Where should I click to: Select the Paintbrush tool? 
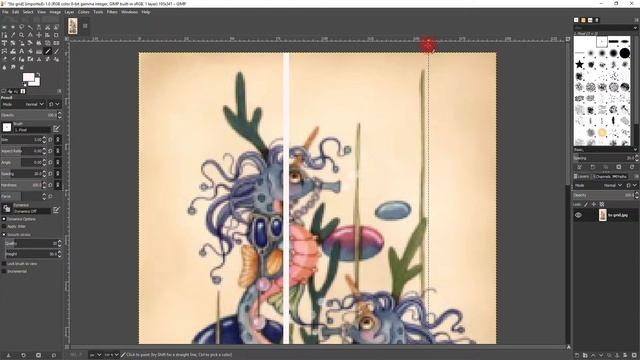(x=56, y=51)
